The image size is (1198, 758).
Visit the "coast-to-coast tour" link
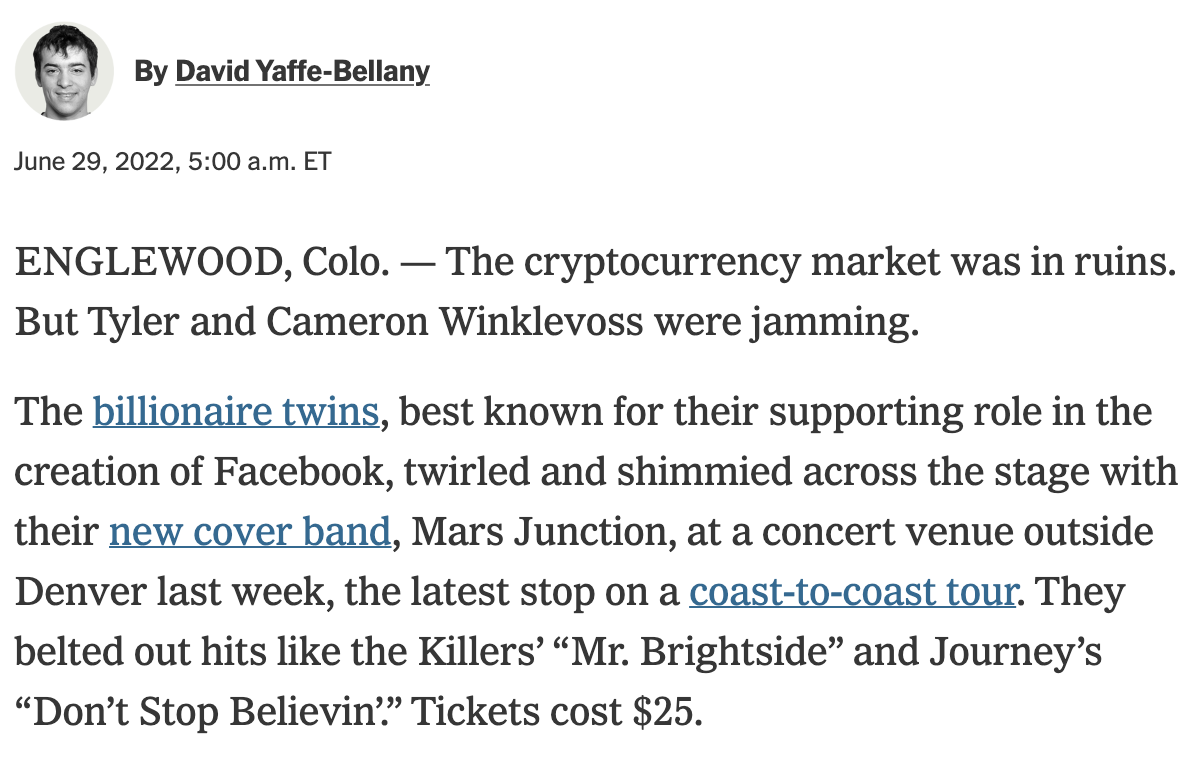click(x=853, y=592)
